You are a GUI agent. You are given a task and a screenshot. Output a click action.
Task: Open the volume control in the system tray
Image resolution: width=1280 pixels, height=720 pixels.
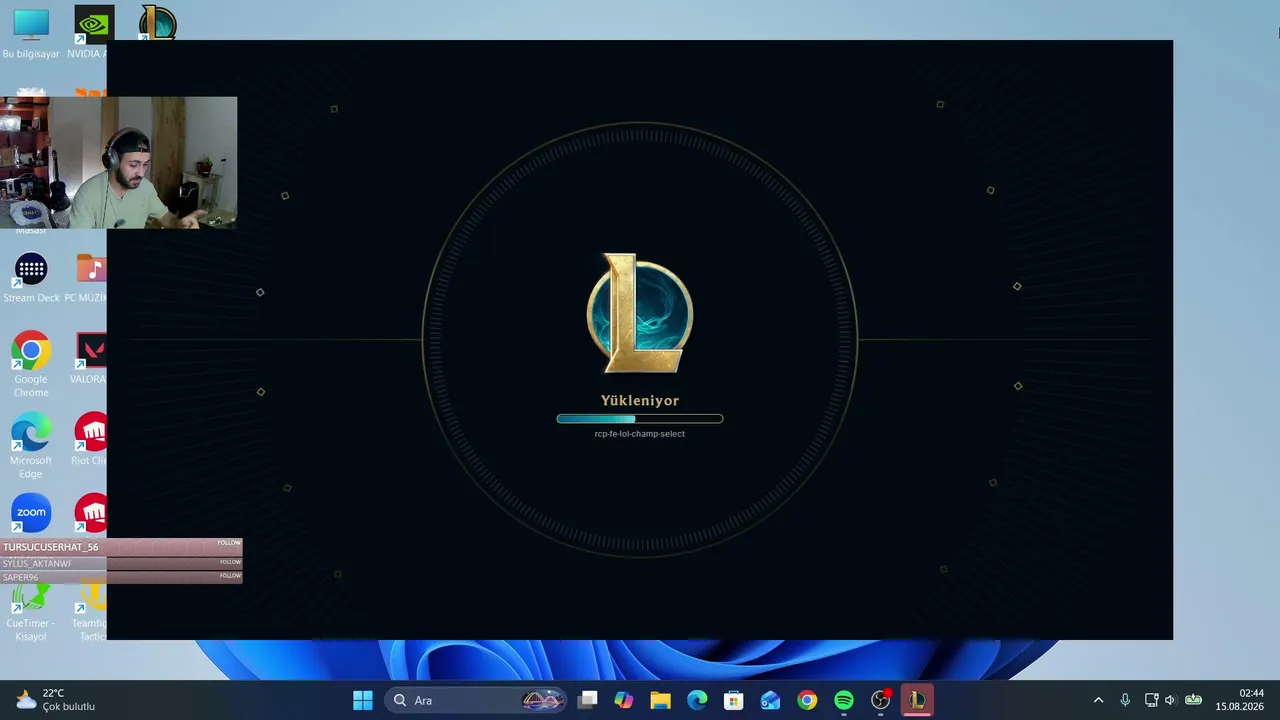point(1170,700)
